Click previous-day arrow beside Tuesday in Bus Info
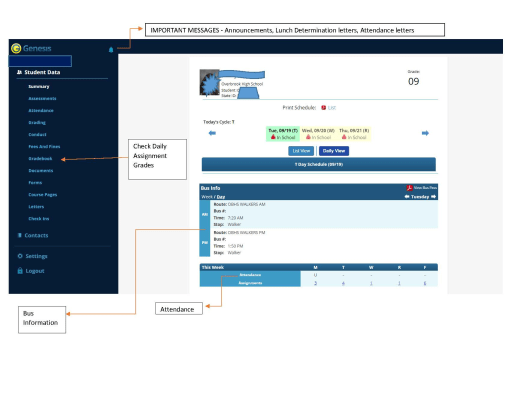512x396 pixels. 407,197
